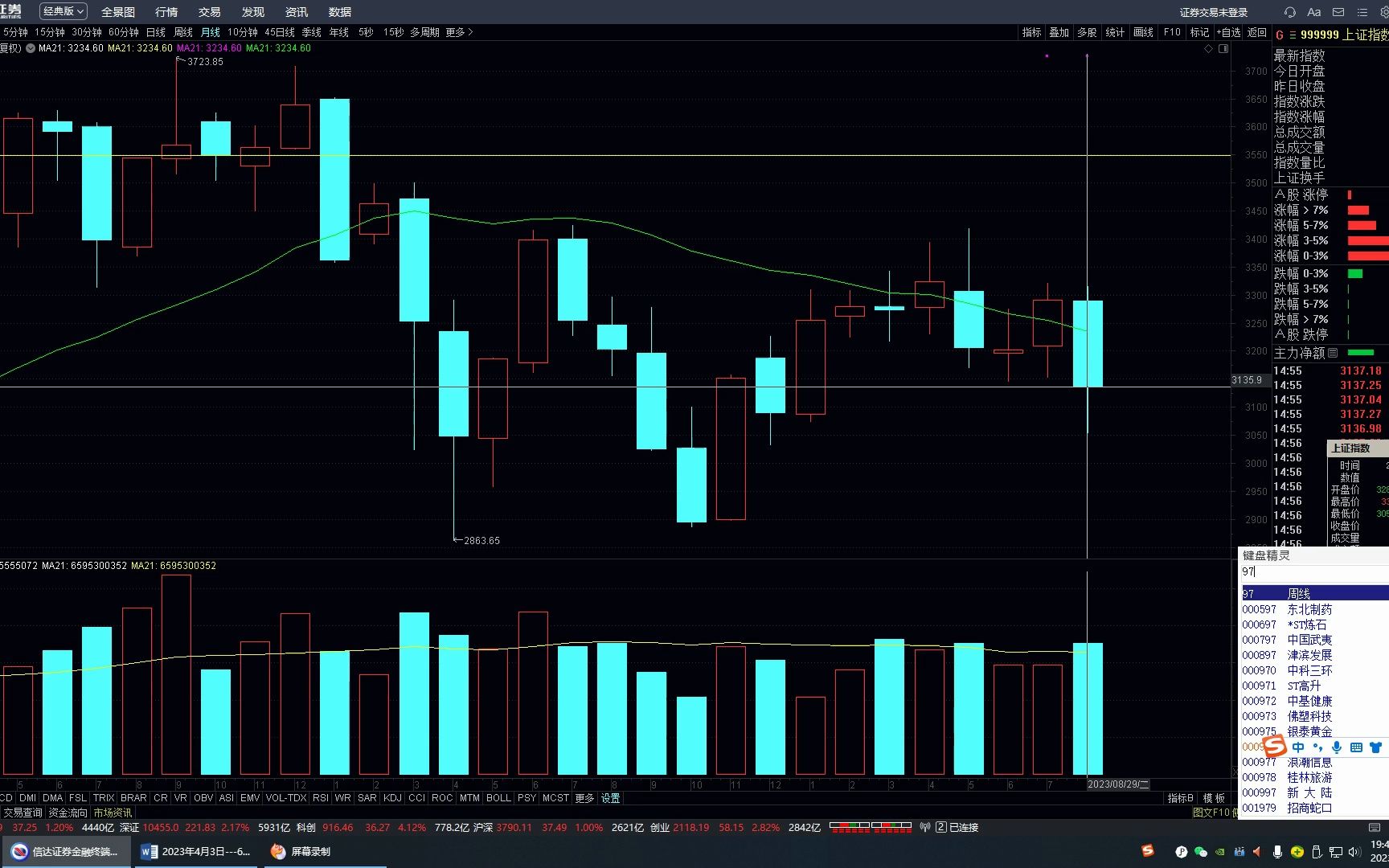
Task: Open 设置 in the indicator bar
Action: pyautogui.click(x=610, y=798)
